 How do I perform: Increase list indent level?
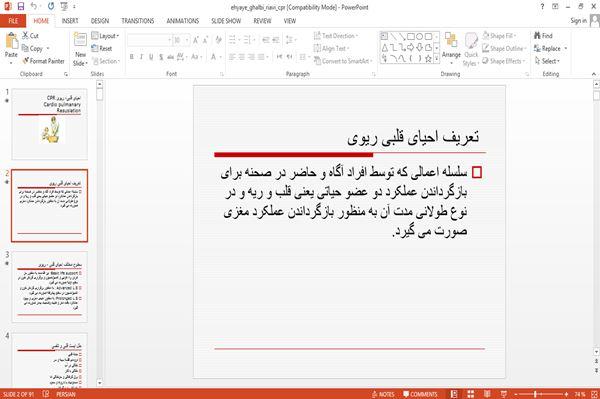click(276, 40)
